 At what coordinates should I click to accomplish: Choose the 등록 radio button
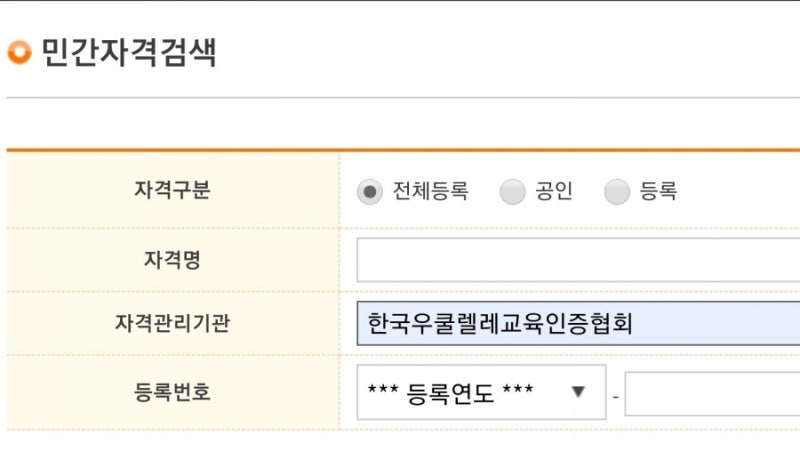click(x=617, y=192)
